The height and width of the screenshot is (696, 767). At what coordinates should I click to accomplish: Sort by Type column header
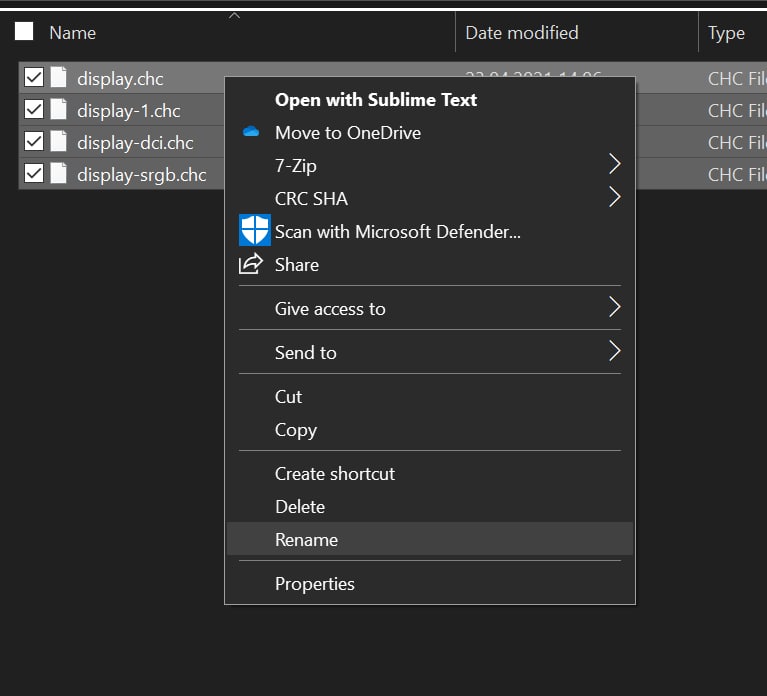726,33
